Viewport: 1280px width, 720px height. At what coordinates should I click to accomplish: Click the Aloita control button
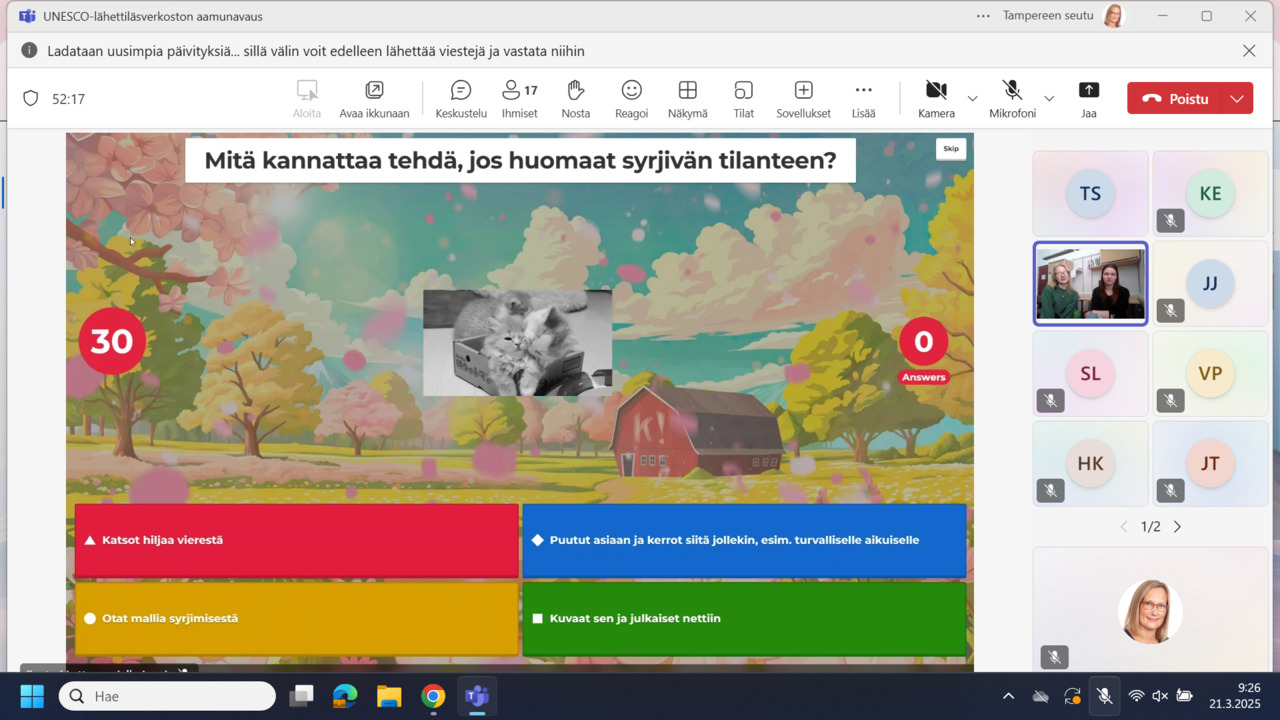tap(307, 99)
